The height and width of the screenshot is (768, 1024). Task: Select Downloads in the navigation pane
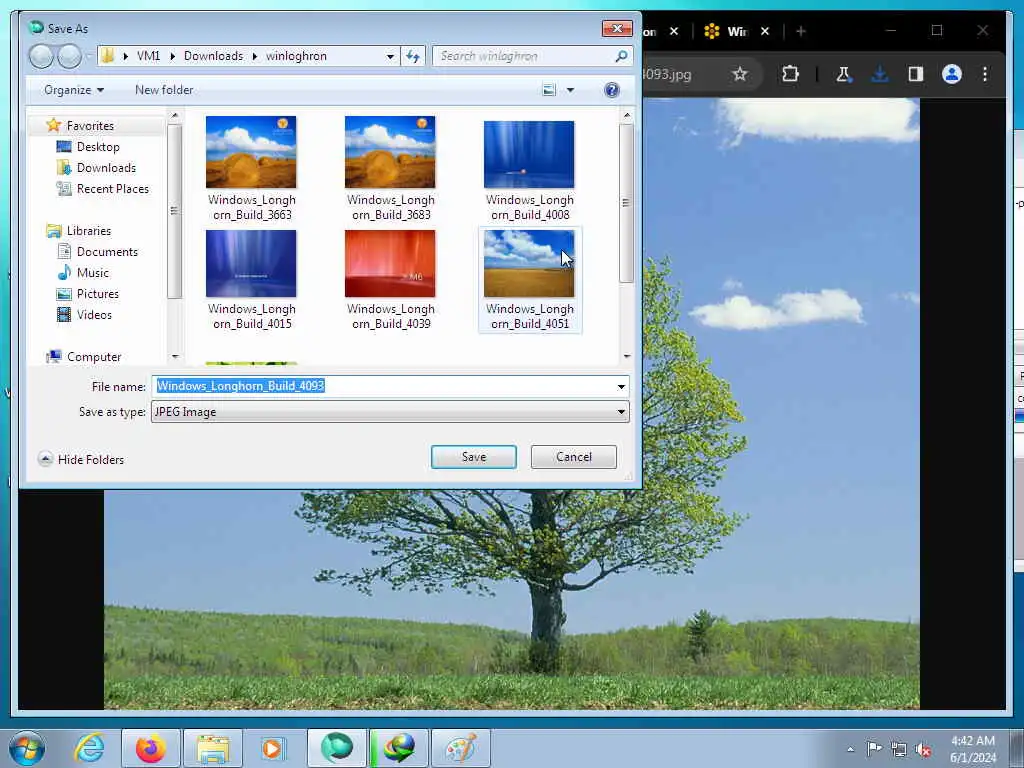click(x=106, y=168)
